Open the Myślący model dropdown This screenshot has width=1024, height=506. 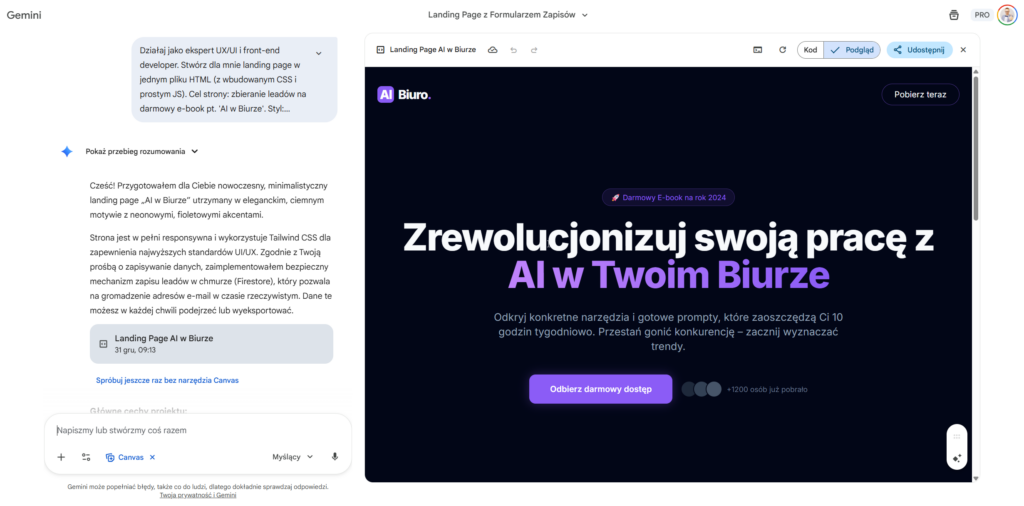pyautogui.click(x=292, y=457)
